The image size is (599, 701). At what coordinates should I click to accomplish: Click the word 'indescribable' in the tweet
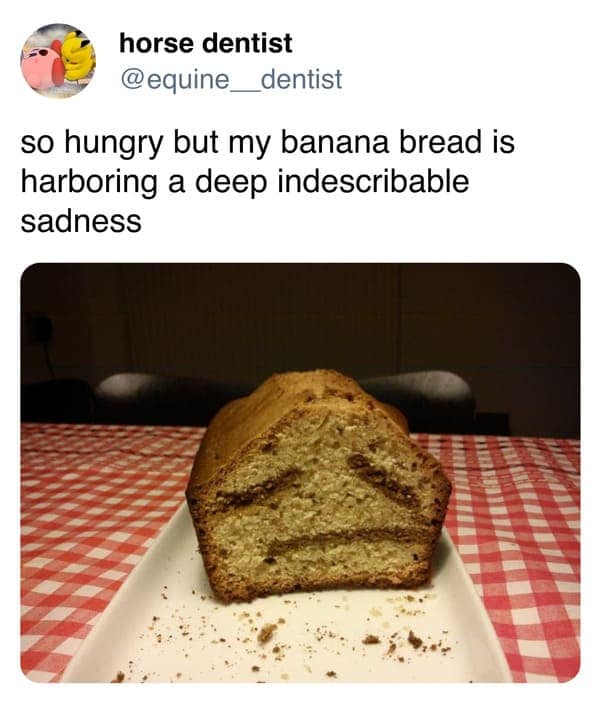tap(373, 181)
